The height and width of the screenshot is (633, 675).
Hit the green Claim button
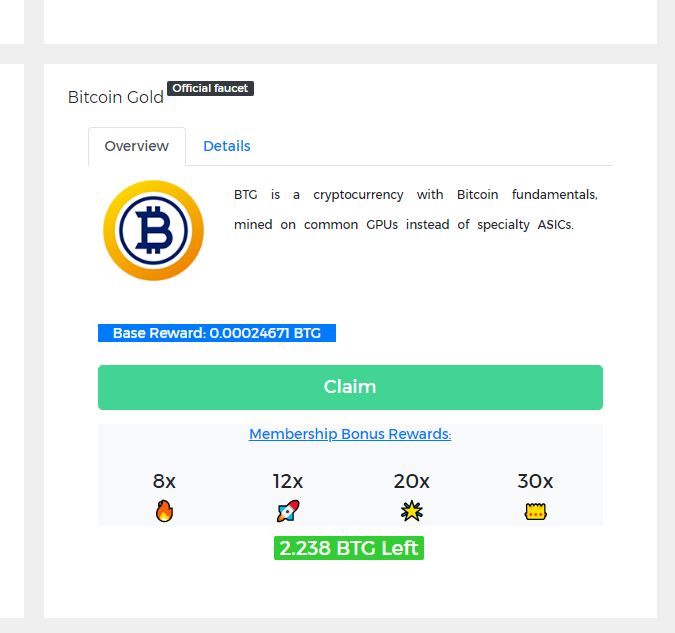(350, 387)
